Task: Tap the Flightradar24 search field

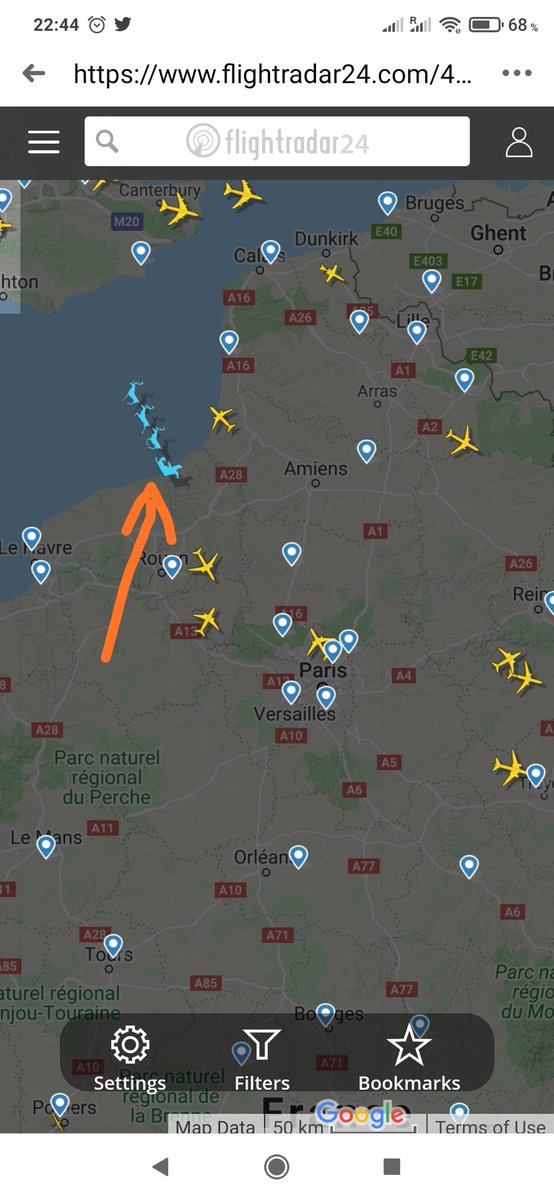Action: click(x=277, y=141)
